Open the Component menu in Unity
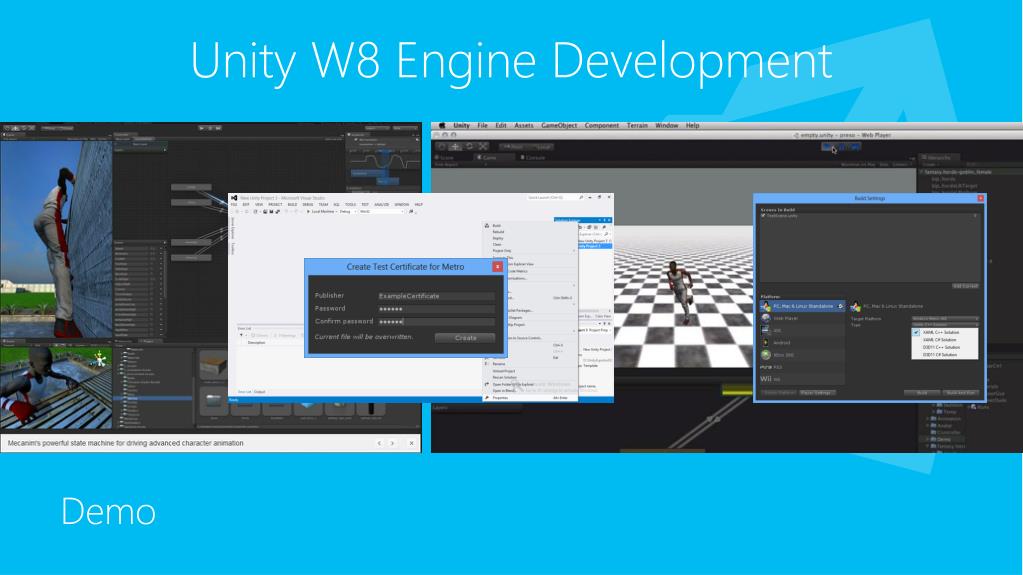Screen dimensions: 1023x575 click(x=602, y=125)
